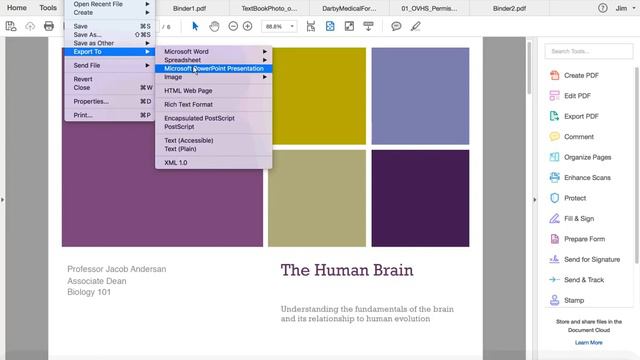This screenshot has height=360, width=640.
Task: Open Create PDF tool
Action: coord(574,76)
